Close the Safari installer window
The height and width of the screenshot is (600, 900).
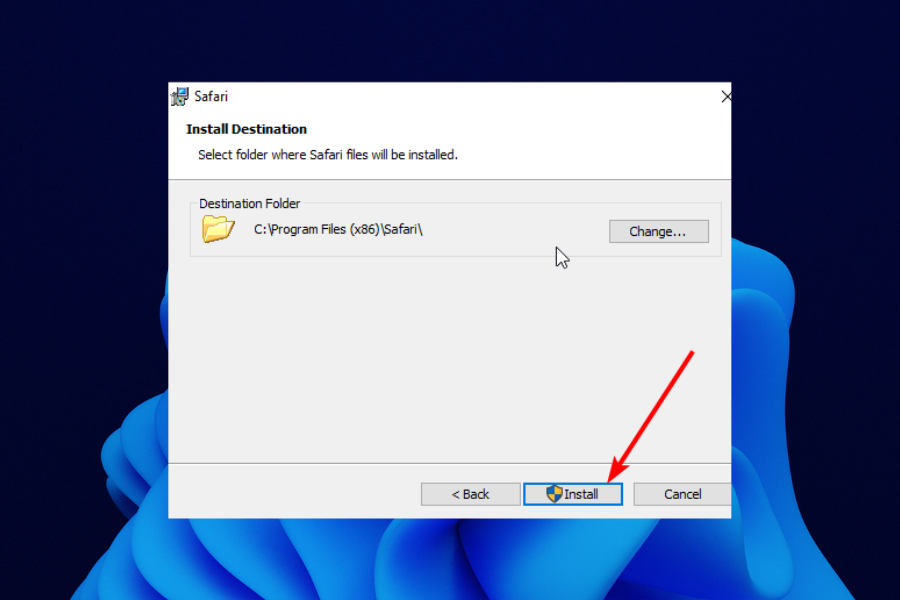point(726,96)
